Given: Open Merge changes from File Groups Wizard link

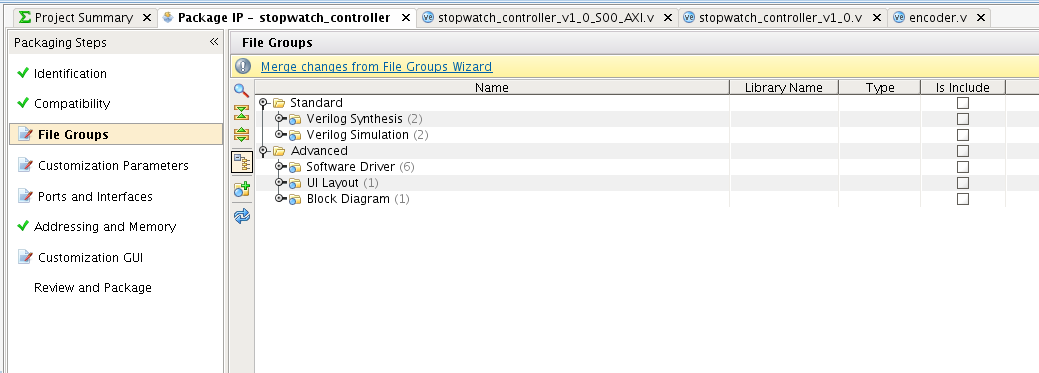Looking at the screenshot, I should point(376,66).
